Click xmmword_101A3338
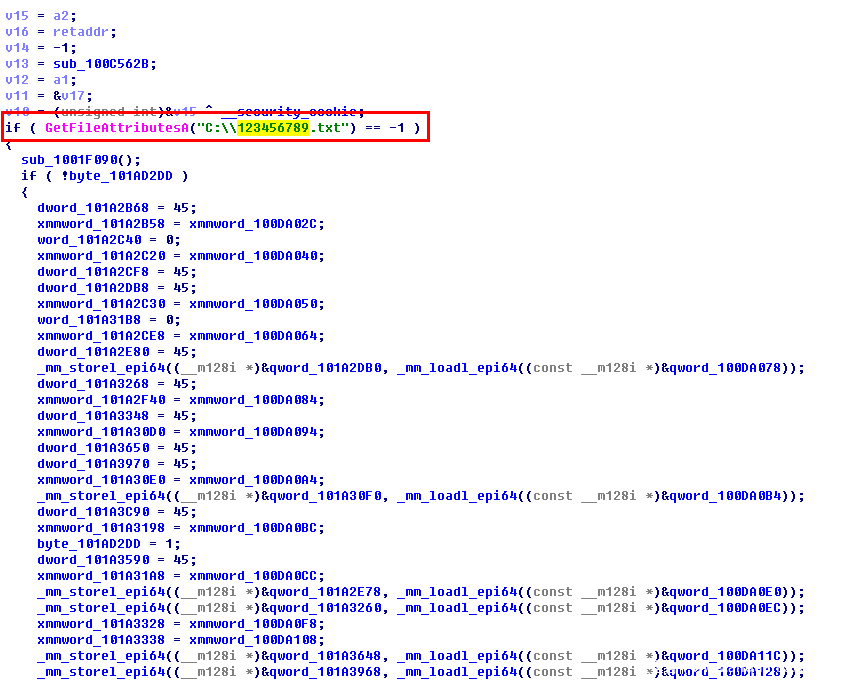The width and height of the screenshot is (853, 686). click(x=101, y=640)
